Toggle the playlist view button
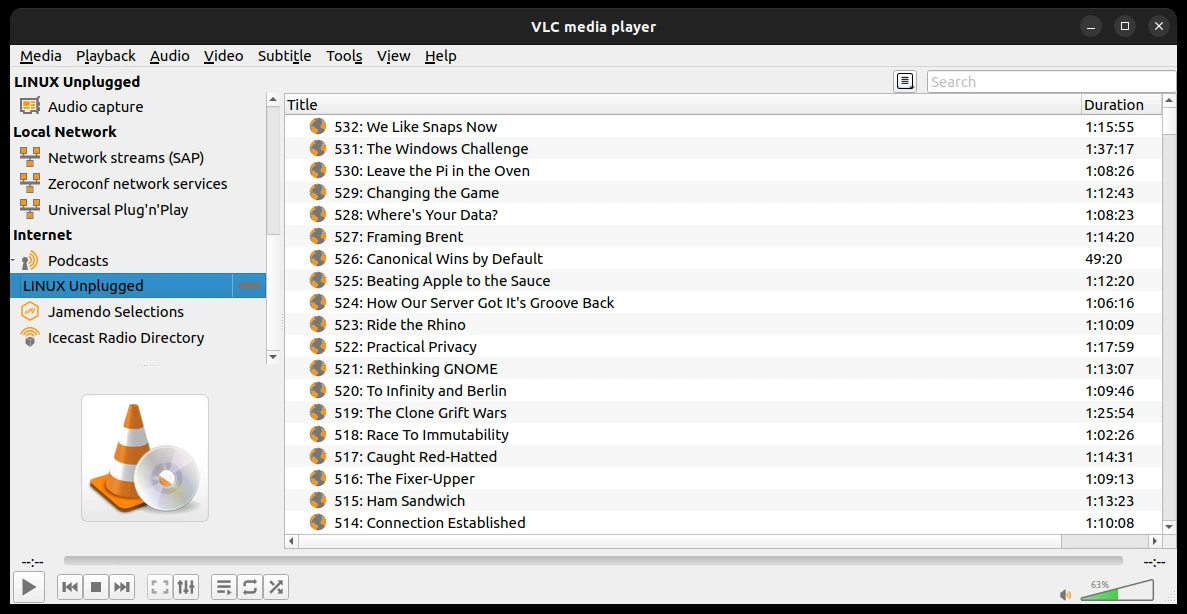Screen dimensions: 1187x614 tap(224, 587)
